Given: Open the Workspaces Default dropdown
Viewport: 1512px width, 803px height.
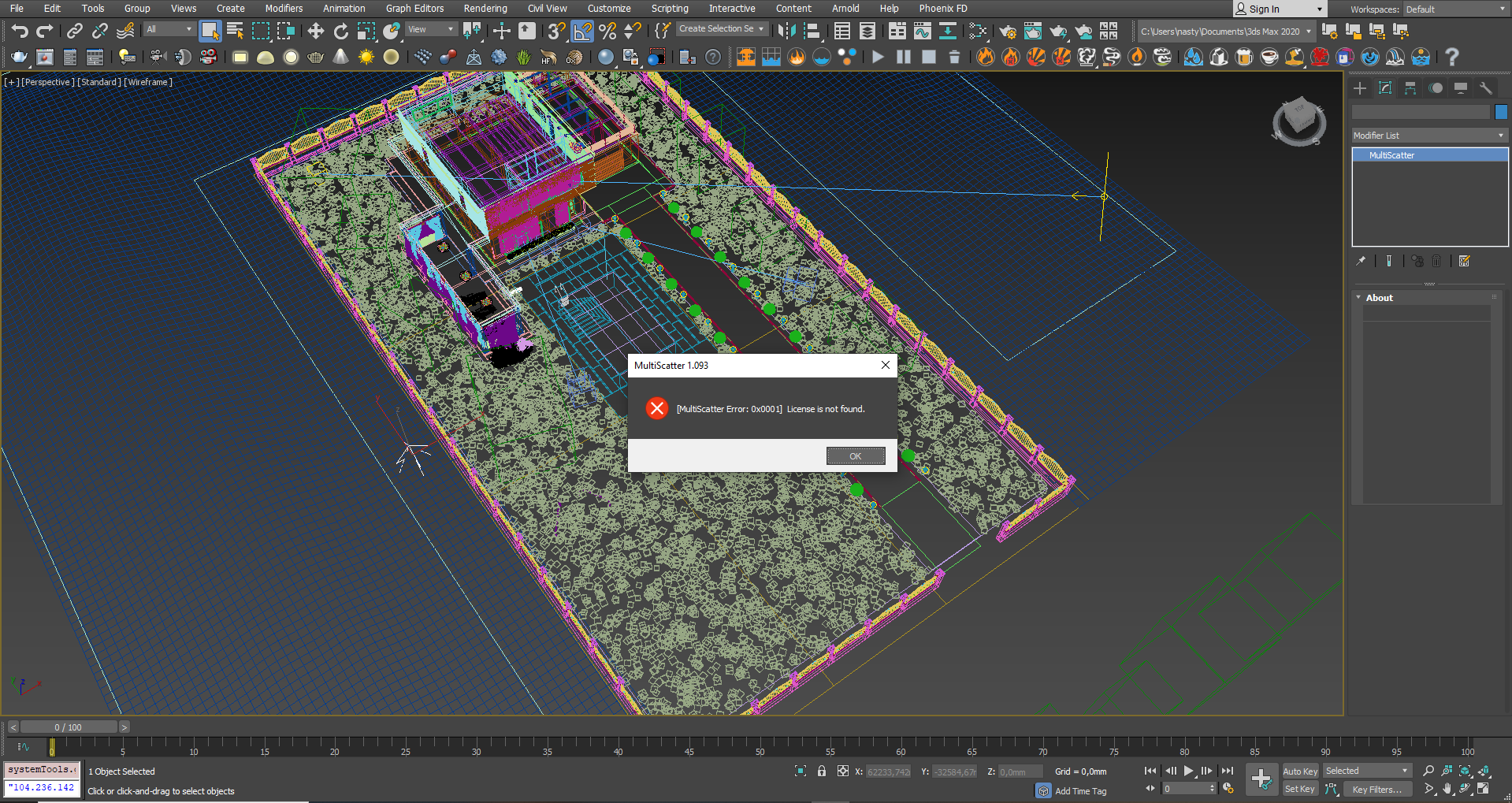Looking at the screenshot, I should [1454, 9].
